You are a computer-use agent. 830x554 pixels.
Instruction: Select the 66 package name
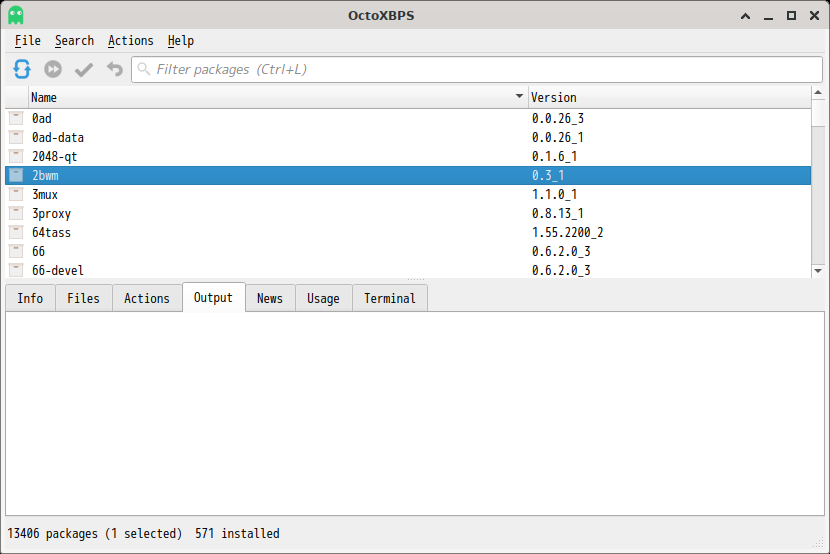coord(38,251)
